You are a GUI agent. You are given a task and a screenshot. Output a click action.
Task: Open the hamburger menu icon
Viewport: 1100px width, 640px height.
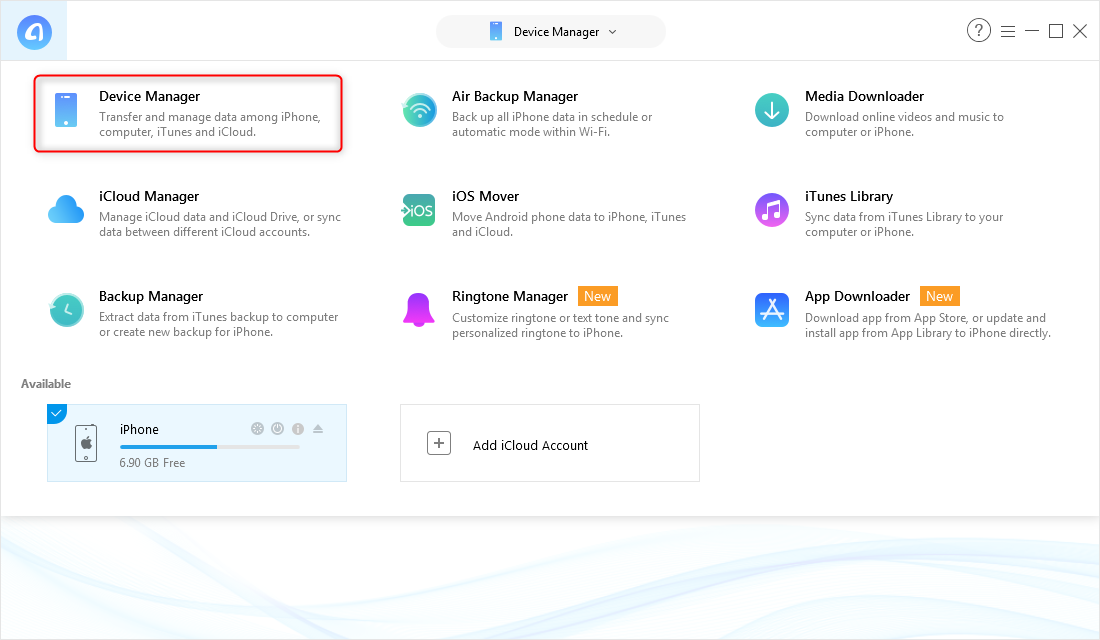coord(1008,32)
